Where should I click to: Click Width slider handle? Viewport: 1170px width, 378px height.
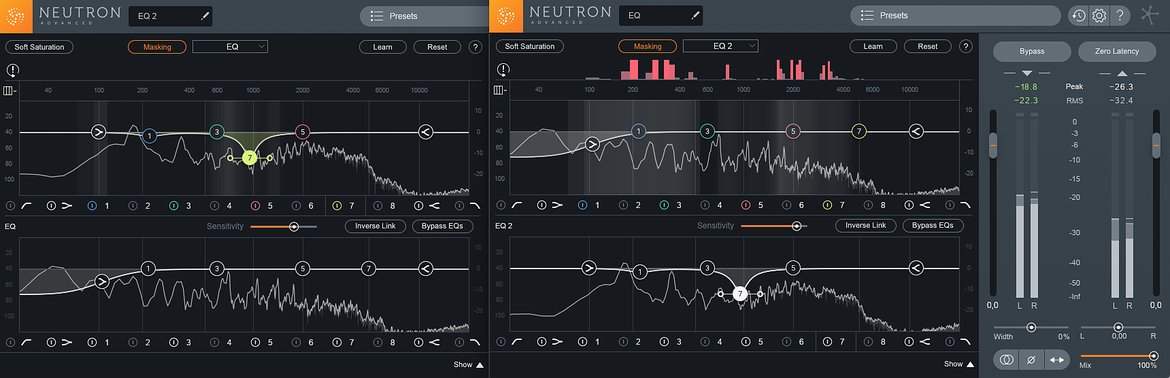(x=1031, y=327)
